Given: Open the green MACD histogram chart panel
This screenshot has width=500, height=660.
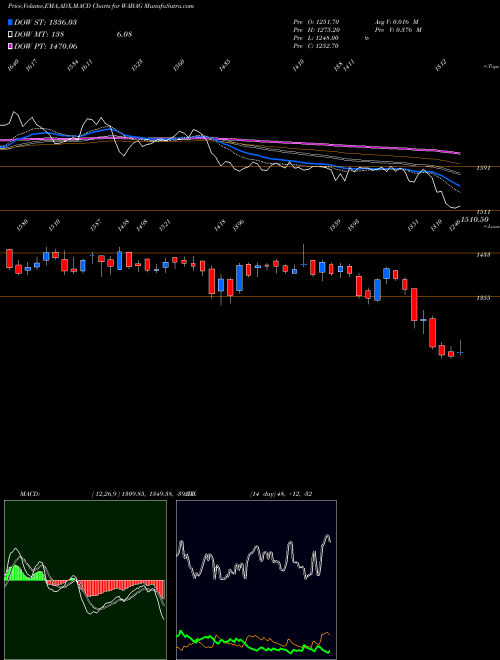Looking at the screenshot, I should pyautogui.click(x=85, y=580).
